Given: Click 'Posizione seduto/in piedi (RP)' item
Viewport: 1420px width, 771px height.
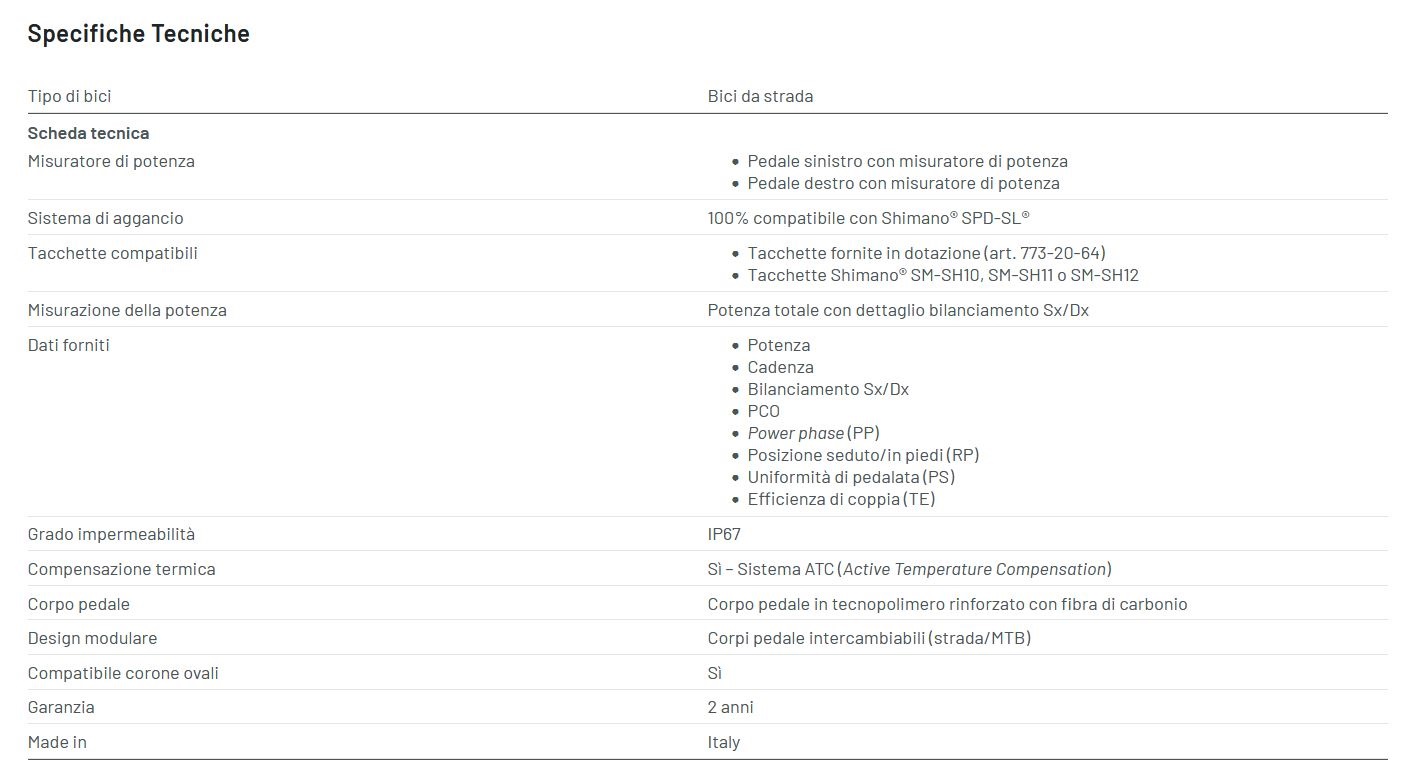Looking at the screenshot, I should (x=863, y=455).
